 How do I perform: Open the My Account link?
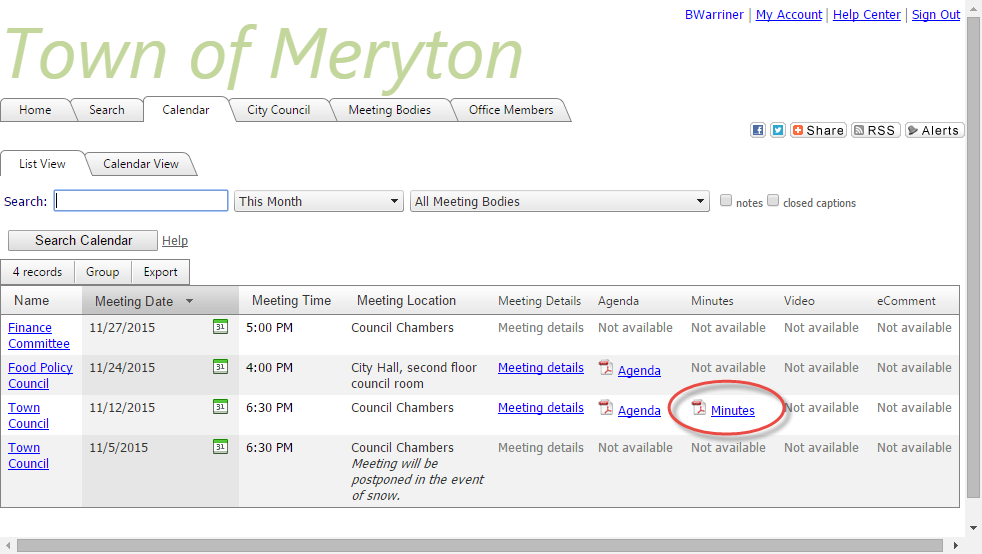pyautogui.click(x=788, y=14)
